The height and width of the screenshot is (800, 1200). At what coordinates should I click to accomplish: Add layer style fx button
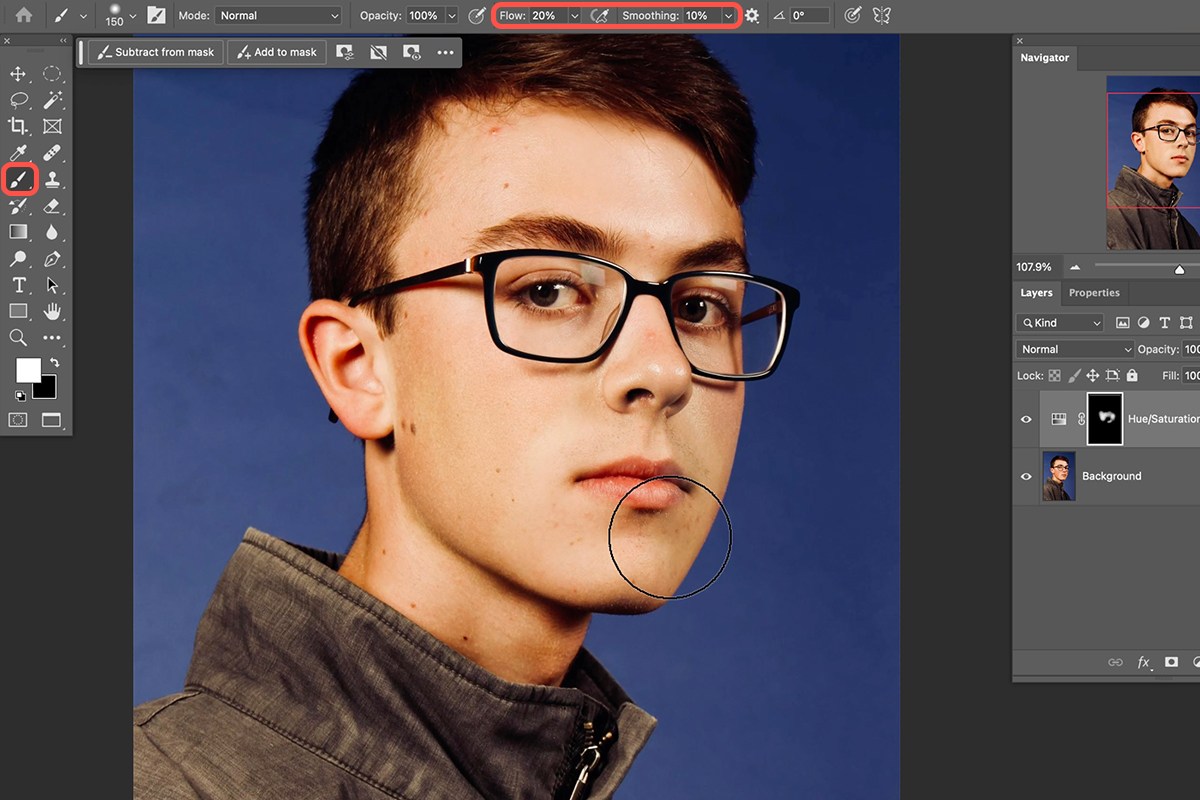[1143, 662]
